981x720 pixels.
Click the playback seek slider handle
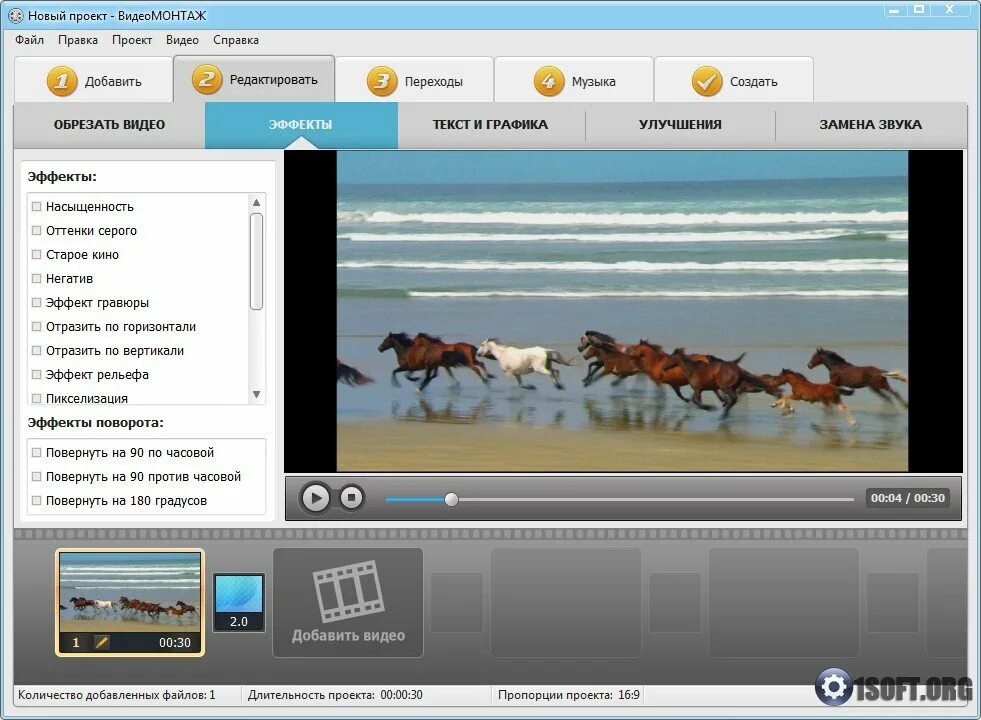[451, 499]
